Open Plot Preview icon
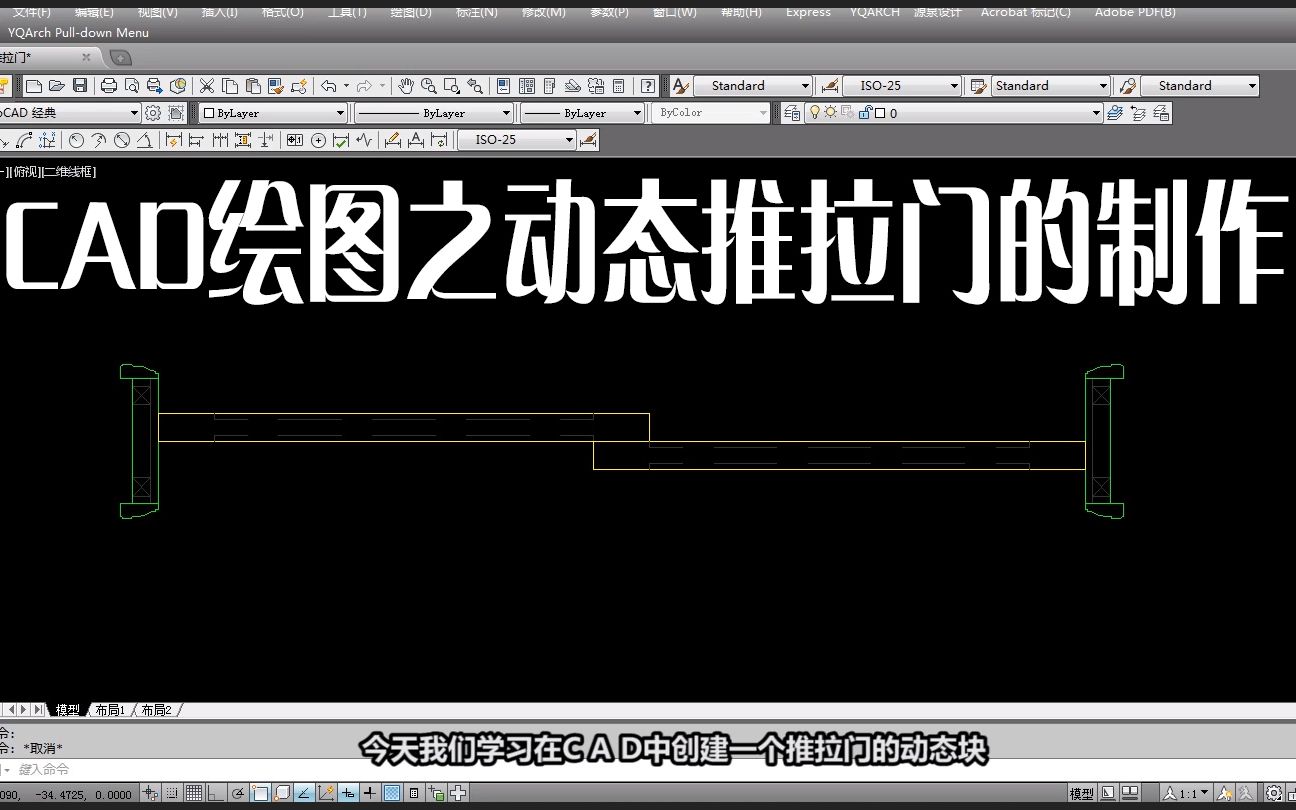1296x810 pixels. (x=132, y=86)
